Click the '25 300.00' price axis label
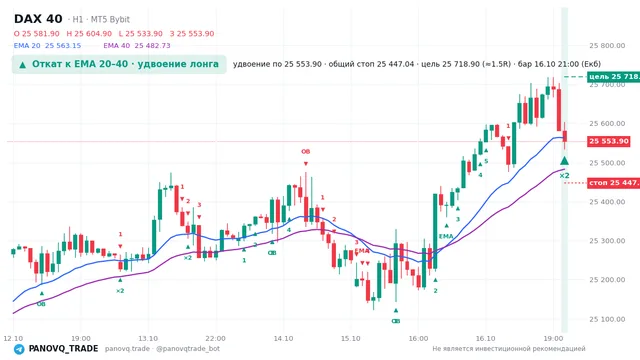This screenshot has width=640, height=360. point(607,241)
